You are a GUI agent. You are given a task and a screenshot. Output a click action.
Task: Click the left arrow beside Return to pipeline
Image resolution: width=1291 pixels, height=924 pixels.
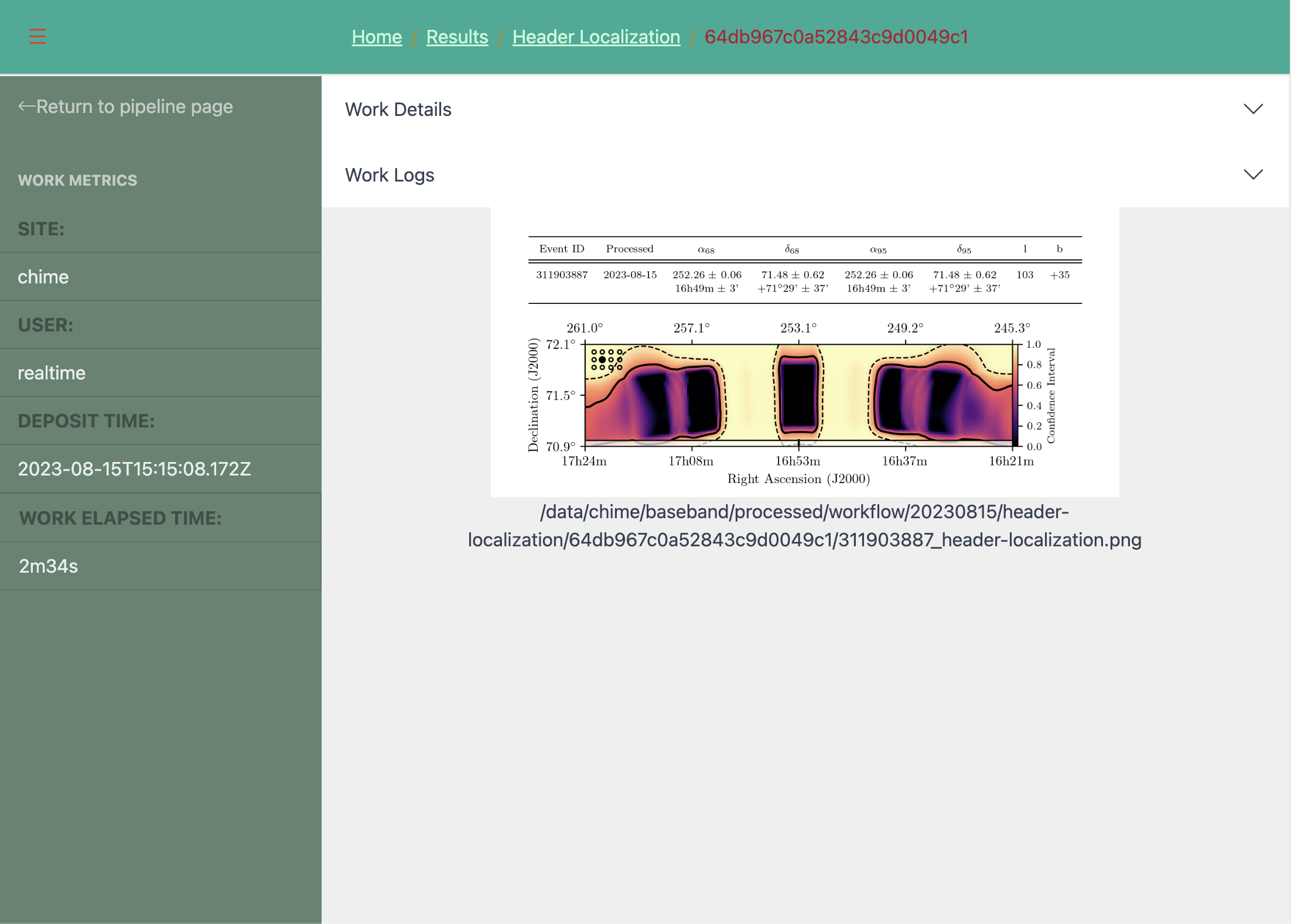click(26, 106)
